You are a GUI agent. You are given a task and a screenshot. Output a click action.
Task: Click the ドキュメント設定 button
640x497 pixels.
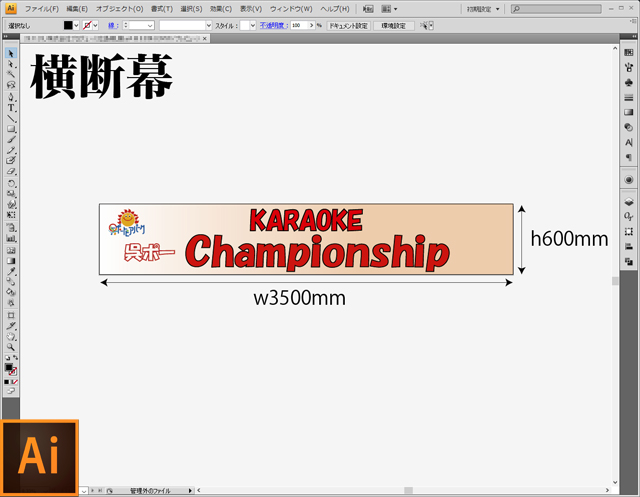coord(348,25)
